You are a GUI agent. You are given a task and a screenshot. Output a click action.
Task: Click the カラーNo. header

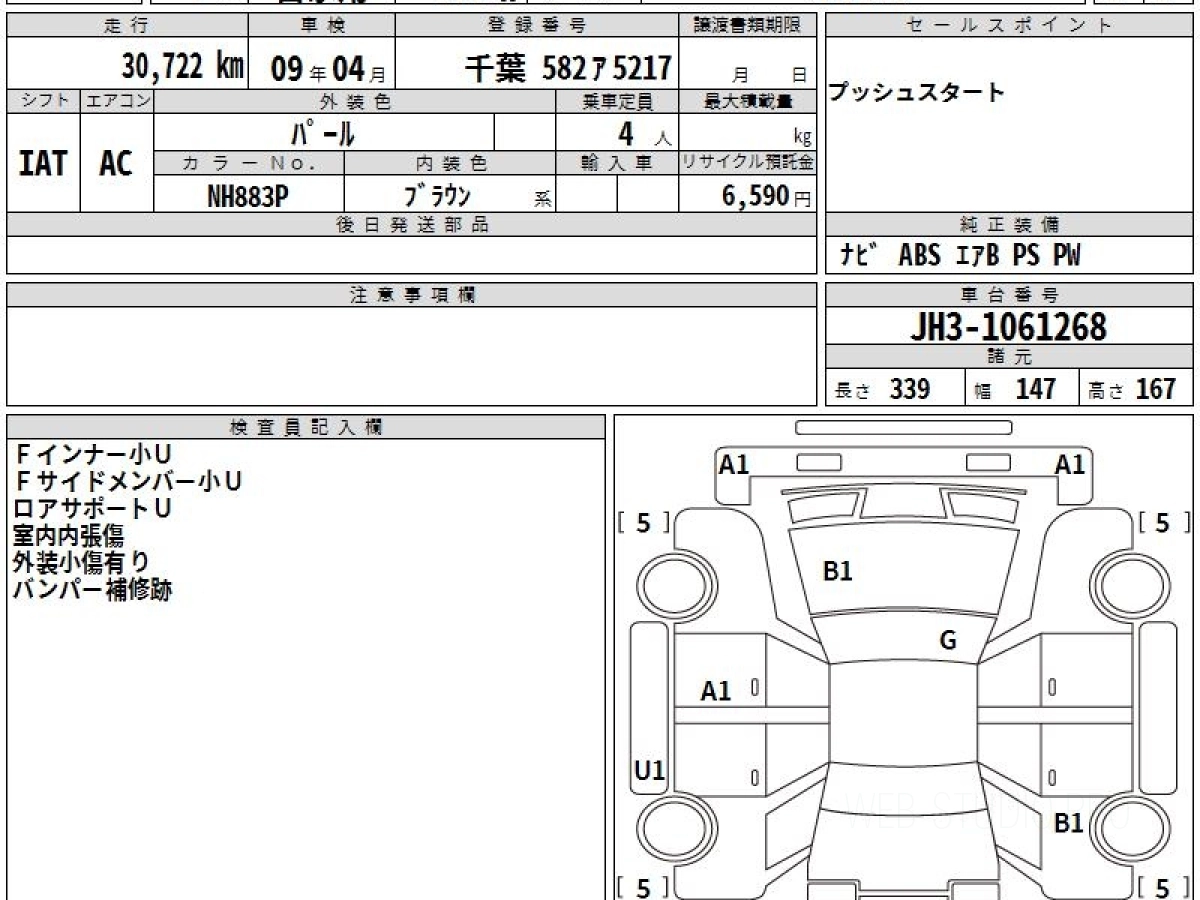249,163
